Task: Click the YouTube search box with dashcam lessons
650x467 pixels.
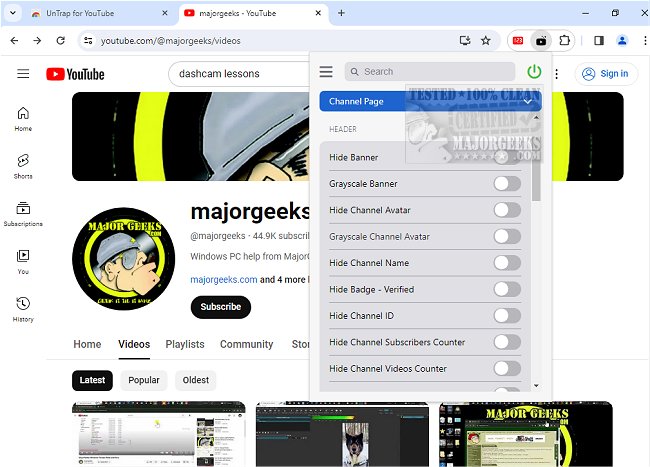Action: click(239, 74)
